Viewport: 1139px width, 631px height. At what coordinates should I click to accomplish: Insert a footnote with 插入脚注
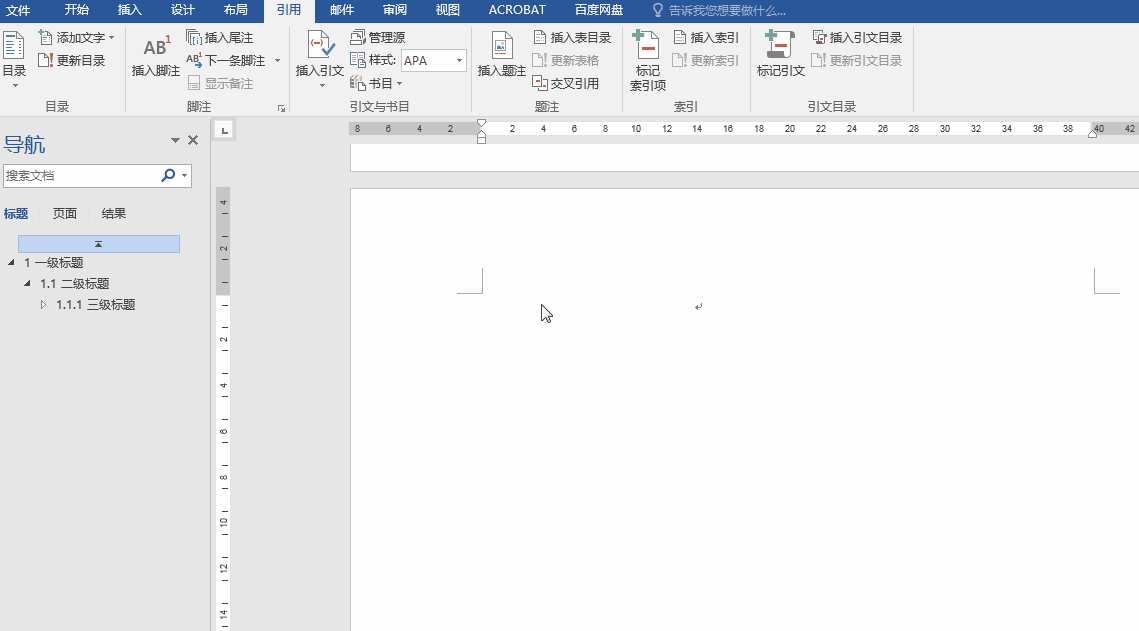point(155,55)
